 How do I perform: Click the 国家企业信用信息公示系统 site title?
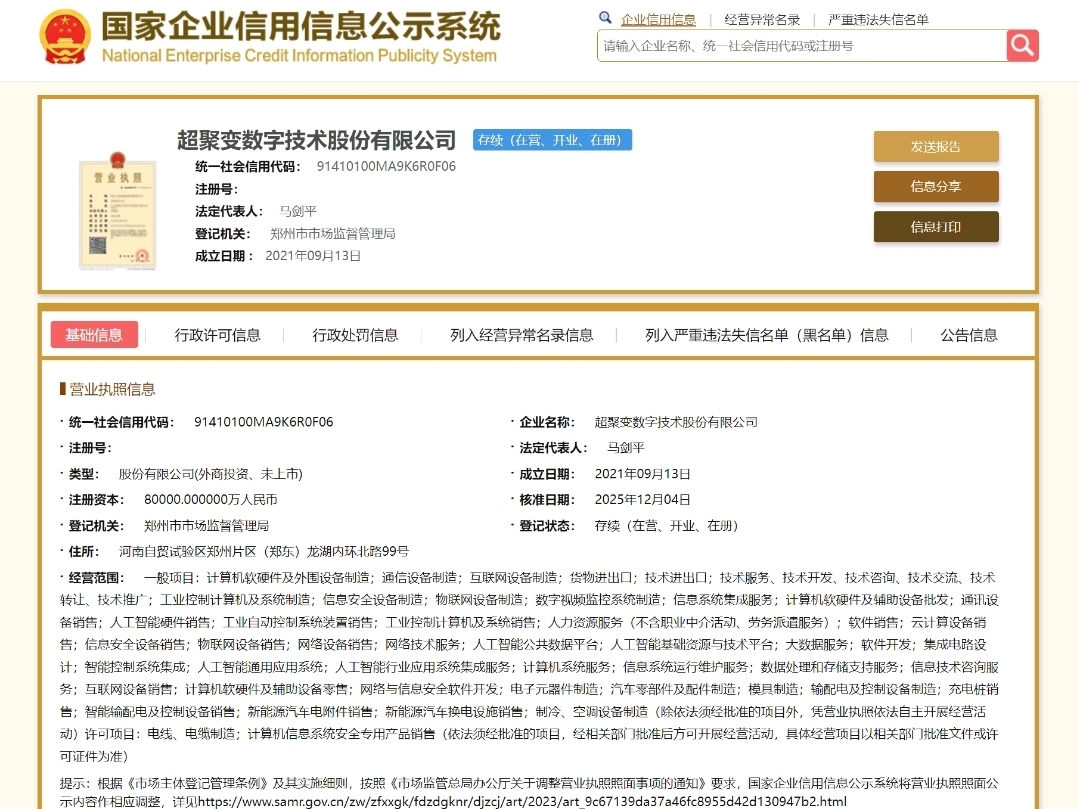coord(301,27)
